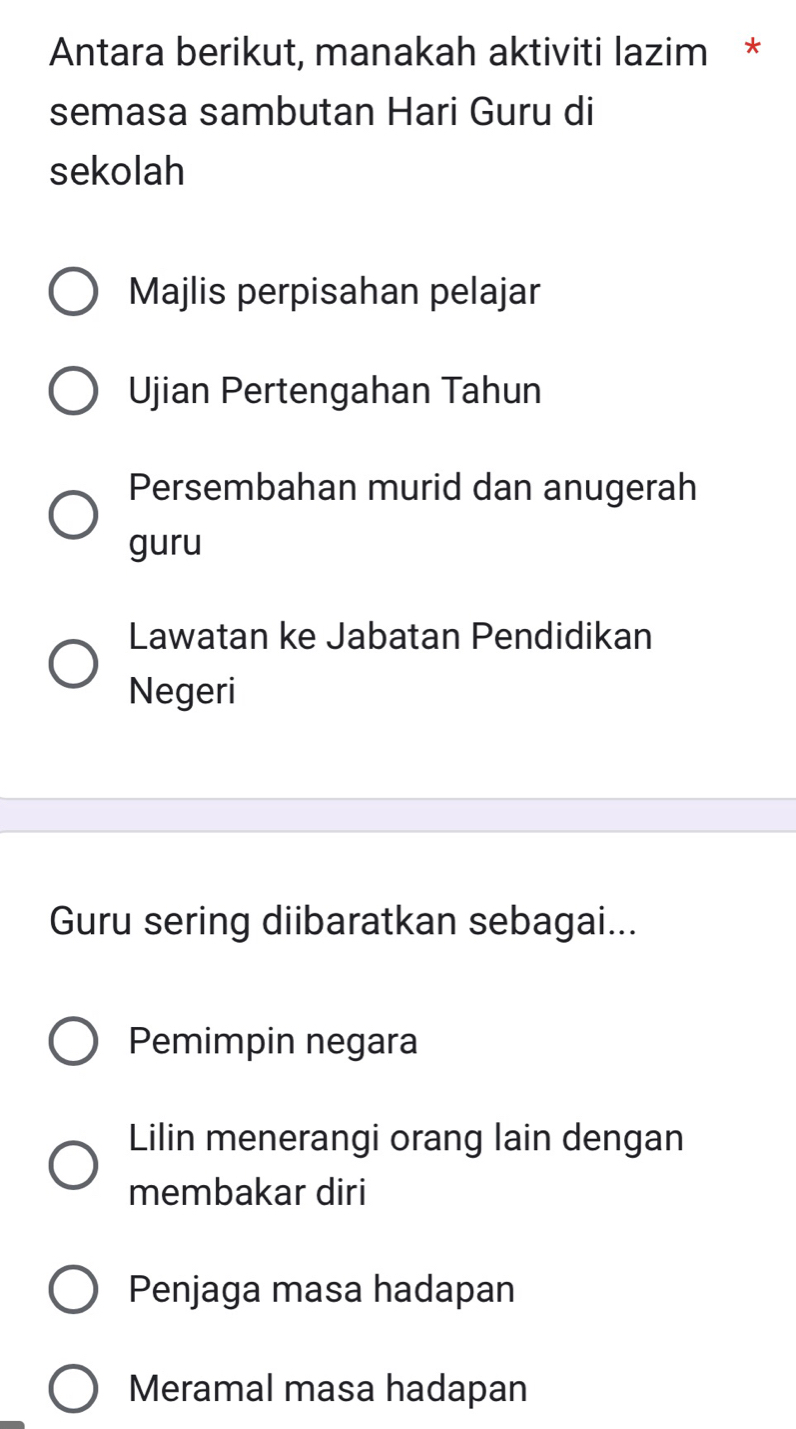Viewport: 796px width, 1429px height.
Task: Click the 'Pemimpin negara' option text
Action: (273, 1042)
